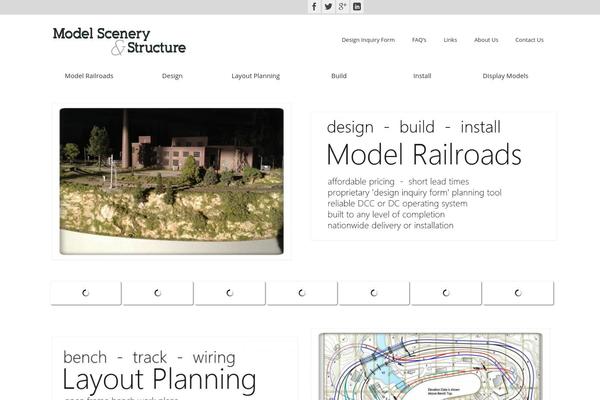The height and width of the screenshot is (400, 600).
Task: Click 'affordable pricing - short lead times' text
Action: tap(398, 181)
